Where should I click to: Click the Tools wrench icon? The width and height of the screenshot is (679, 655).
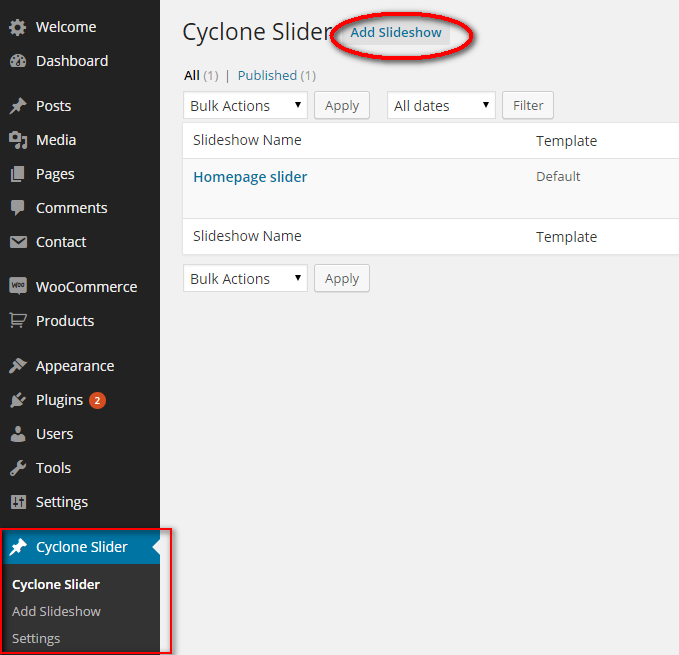click(18, 468)
